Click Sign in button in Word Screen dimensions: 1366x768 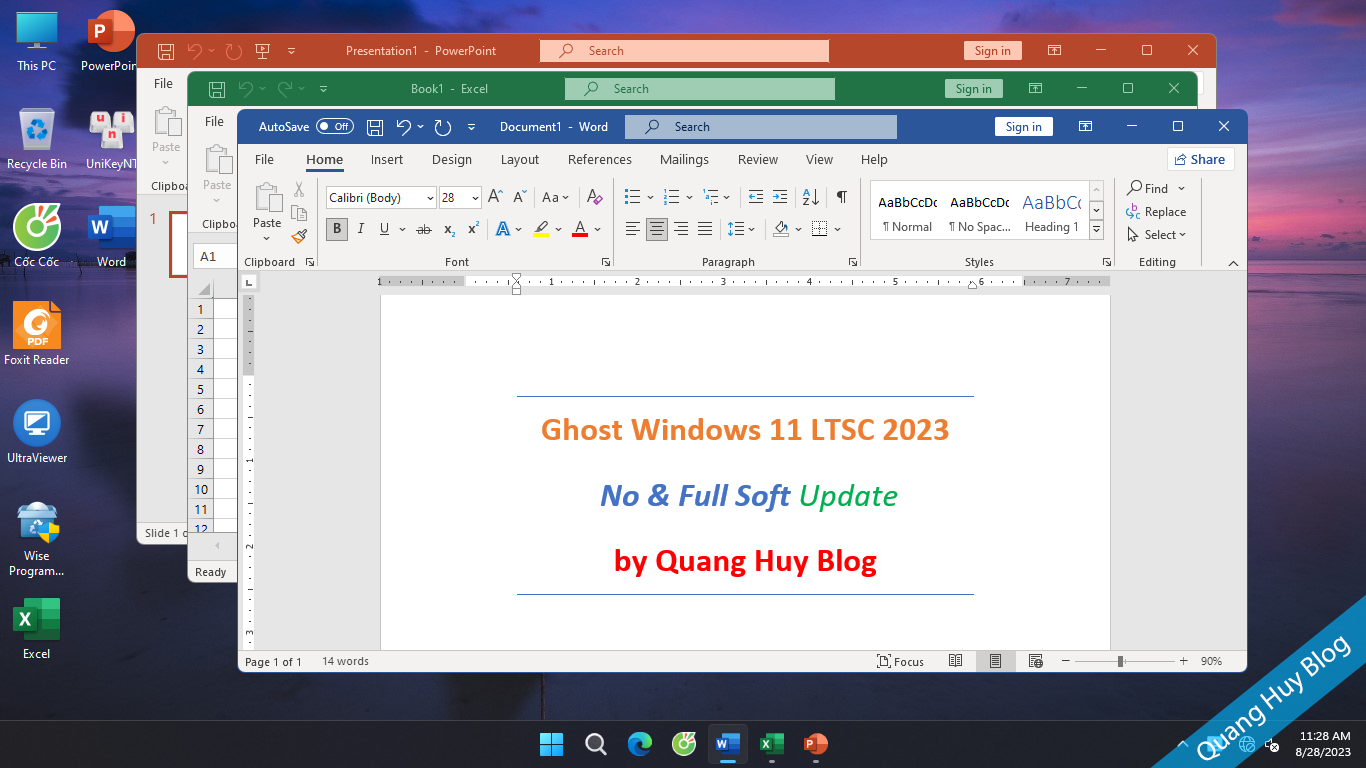coord(1023,127)
